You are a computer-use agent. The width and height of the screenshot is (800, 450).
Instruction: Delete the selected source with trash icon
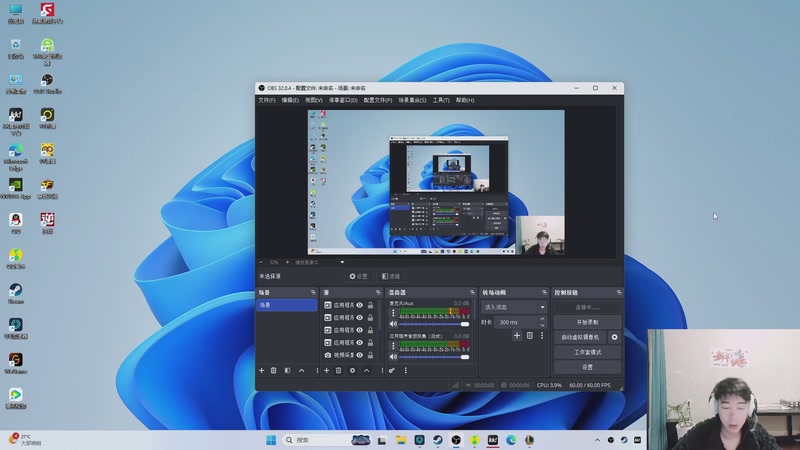[x=338, y=370]
